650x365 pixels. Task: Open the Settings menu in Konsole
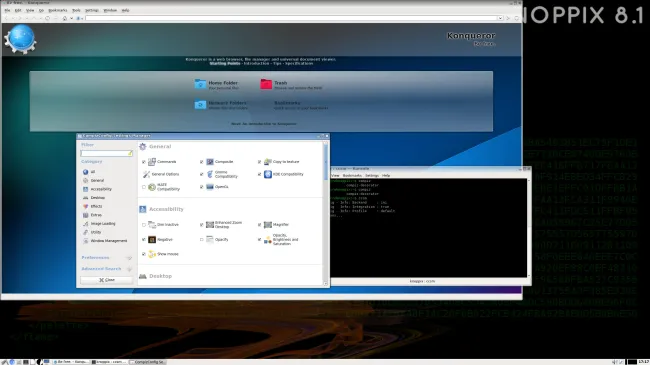(372, 175)
